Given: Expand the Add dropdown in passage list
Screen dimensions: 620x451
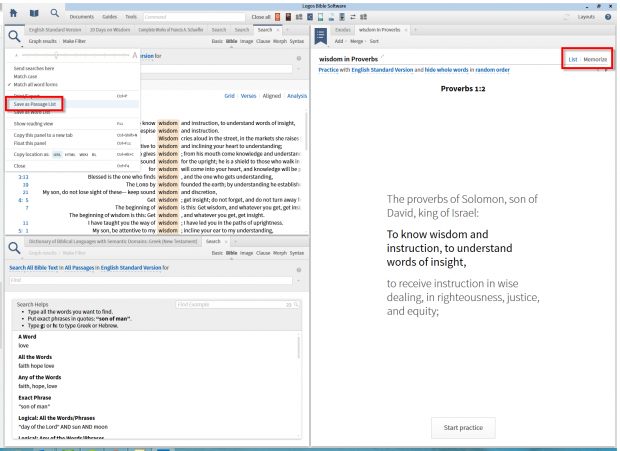Looking at the screenshot, I should click(340, 42).
